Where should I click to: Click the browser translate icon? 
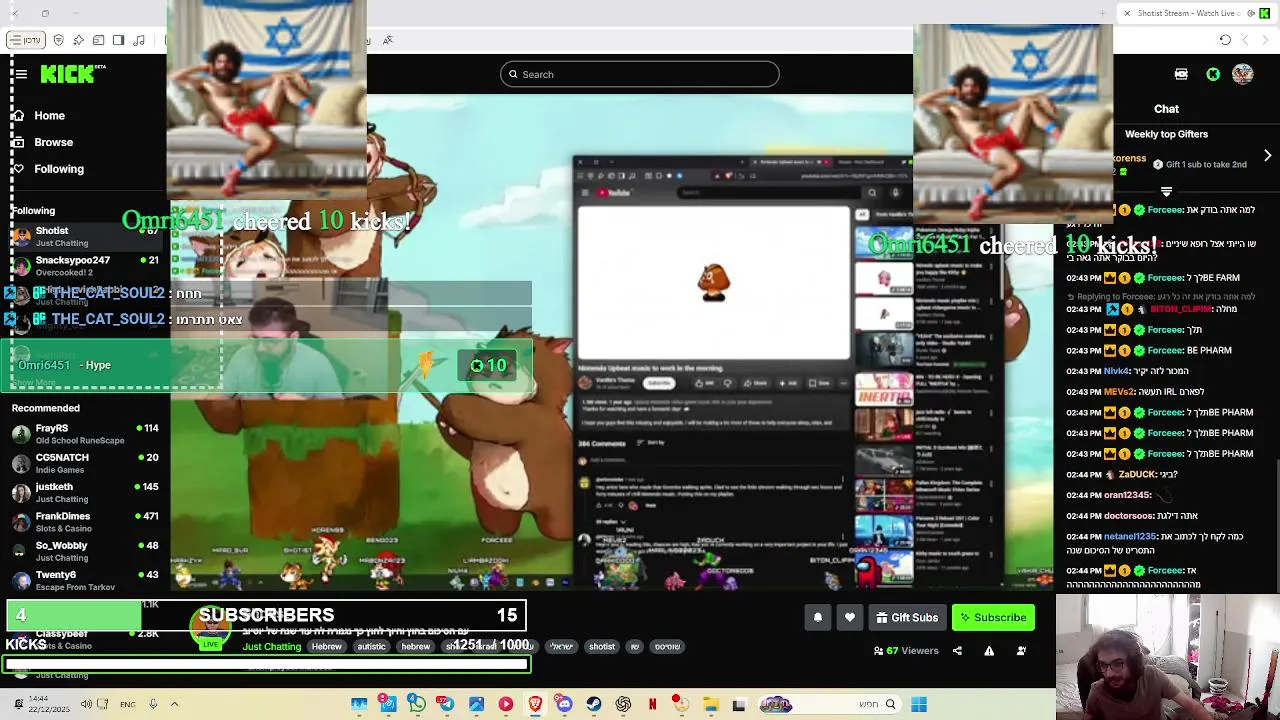tap(387, 40)
